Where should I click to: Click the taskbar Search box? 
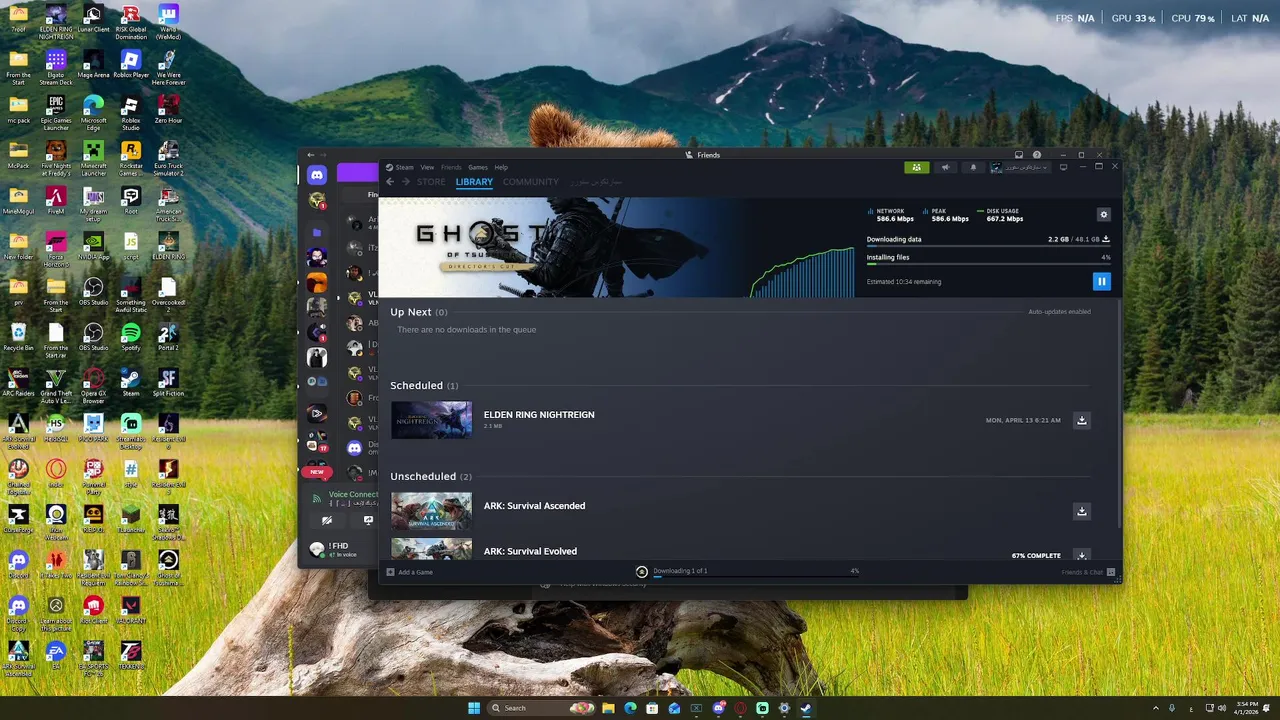540,708
